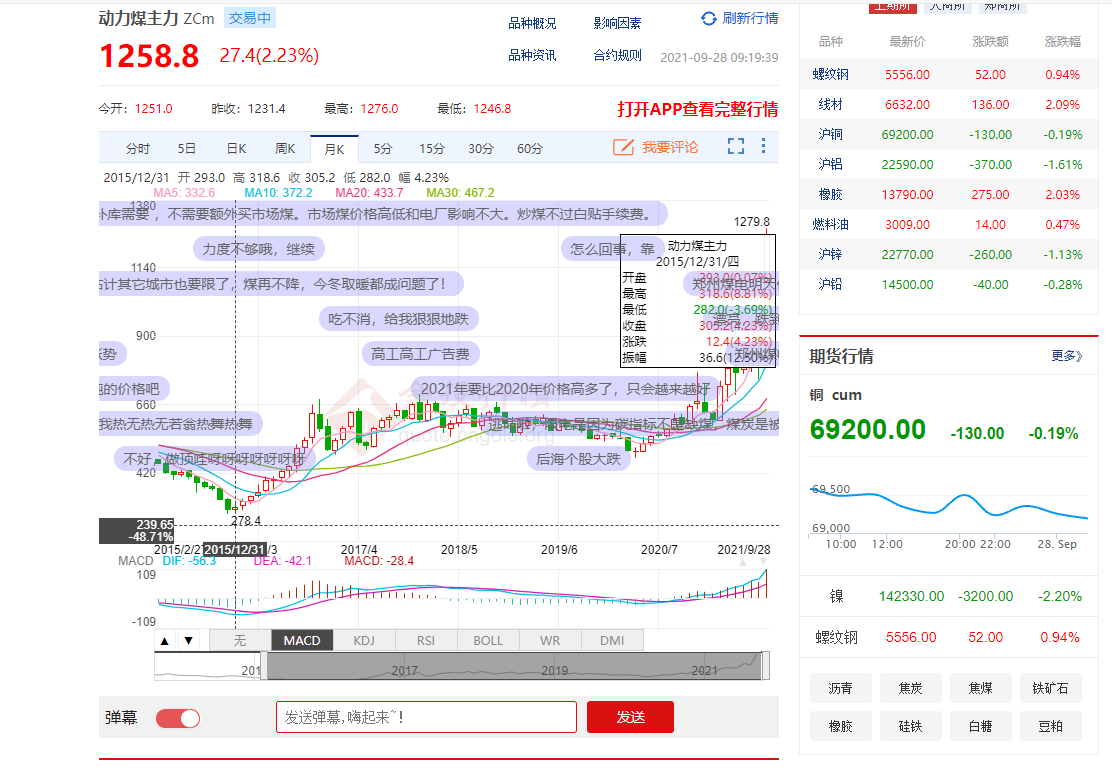Screen dimensions: 1112x771
Task: Open the comment (我要评论) pencil icon
Action: [x=623, y=148]
